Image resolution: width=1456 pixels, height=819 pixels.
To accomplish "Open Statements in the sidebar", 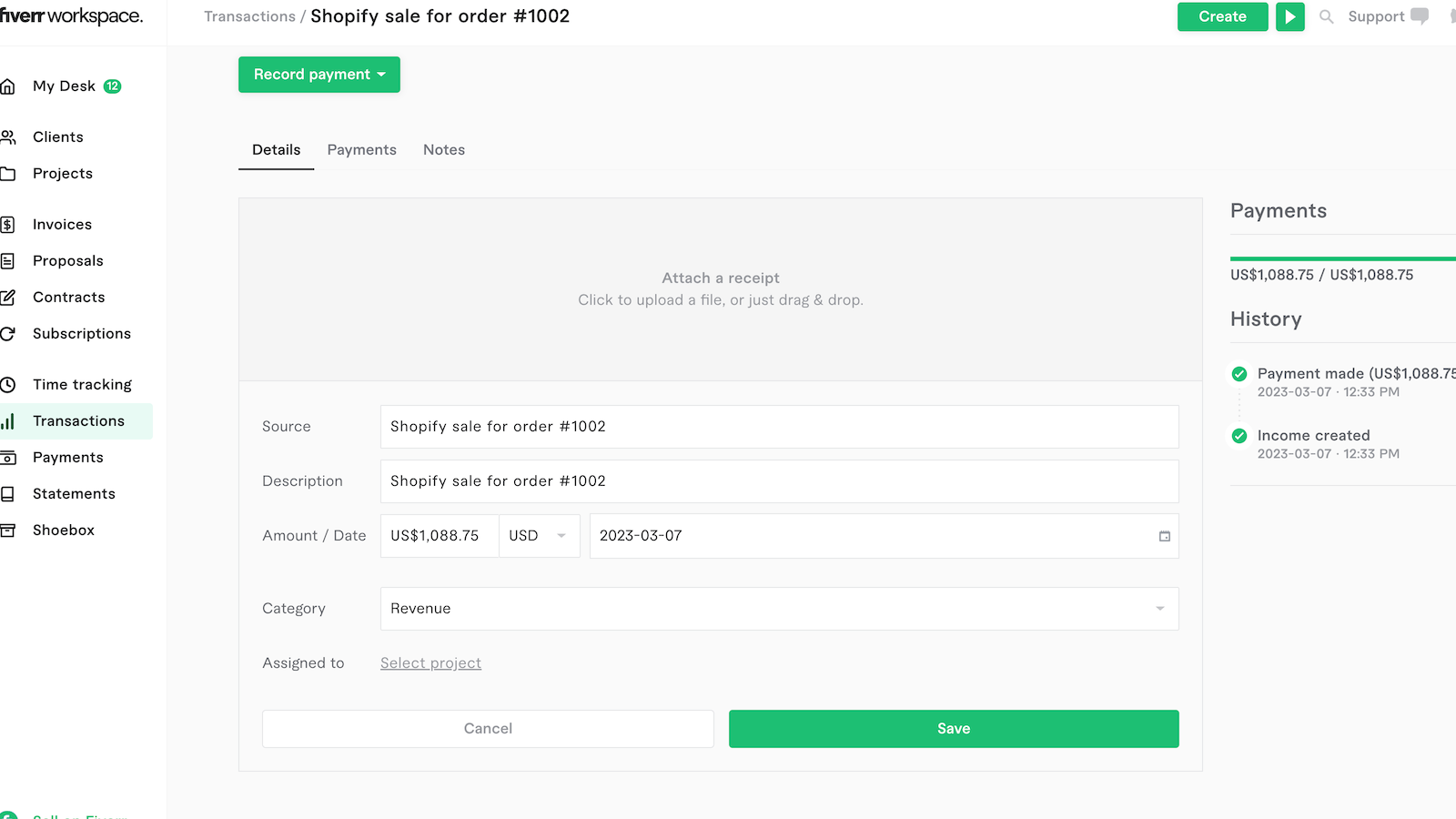I will pos(74,494).
